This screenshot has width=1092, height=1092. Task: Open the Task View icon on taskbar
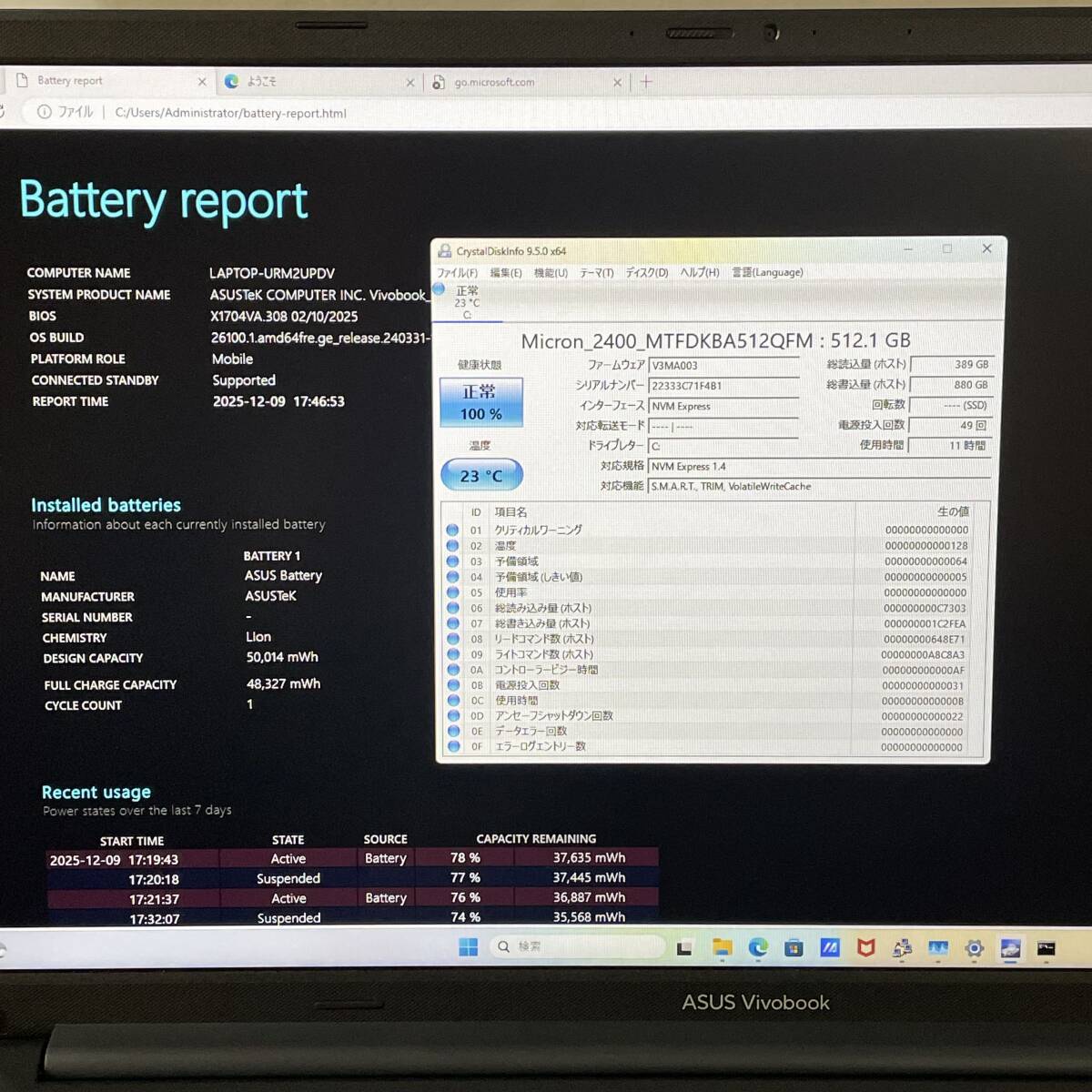point(684,948)
